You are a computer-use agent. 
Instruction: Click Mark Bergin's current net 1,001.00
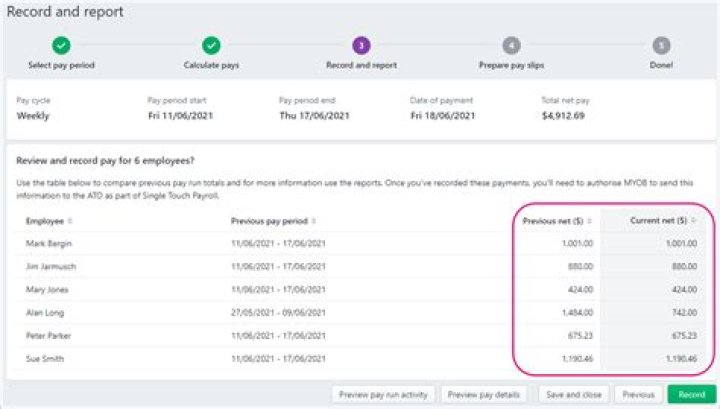[681, 244]
